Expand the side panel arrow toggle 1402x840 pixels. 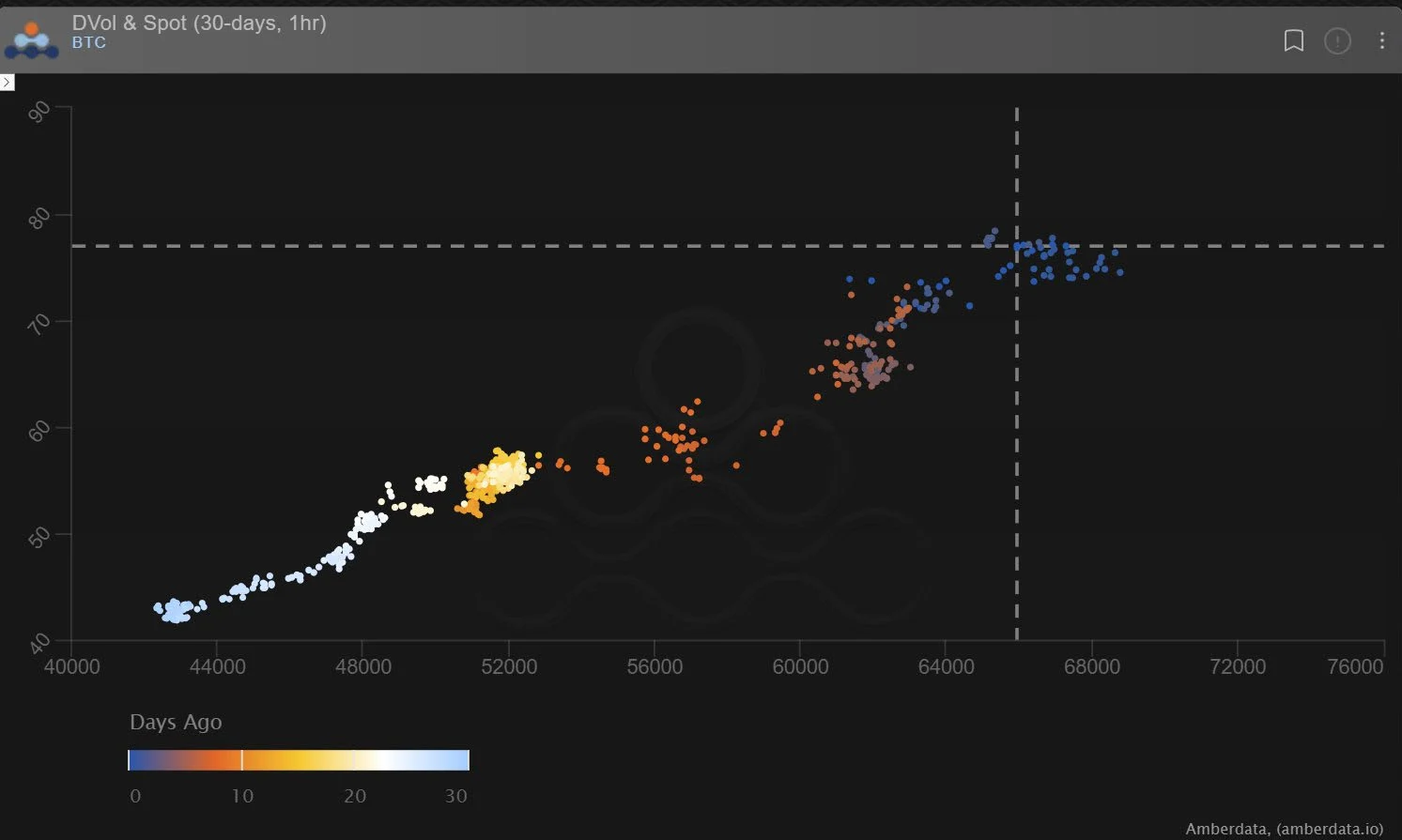click(x=8, y=83)
